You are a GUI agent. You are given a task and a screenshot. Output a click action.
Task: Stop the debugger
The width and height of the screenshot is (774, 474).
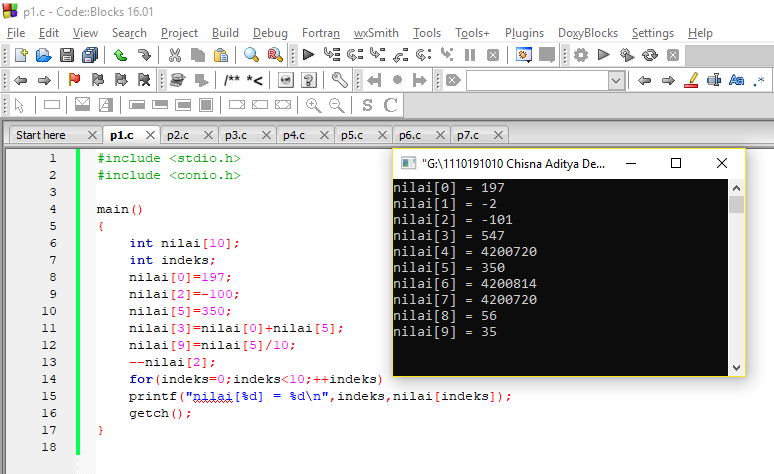point(493,55)
